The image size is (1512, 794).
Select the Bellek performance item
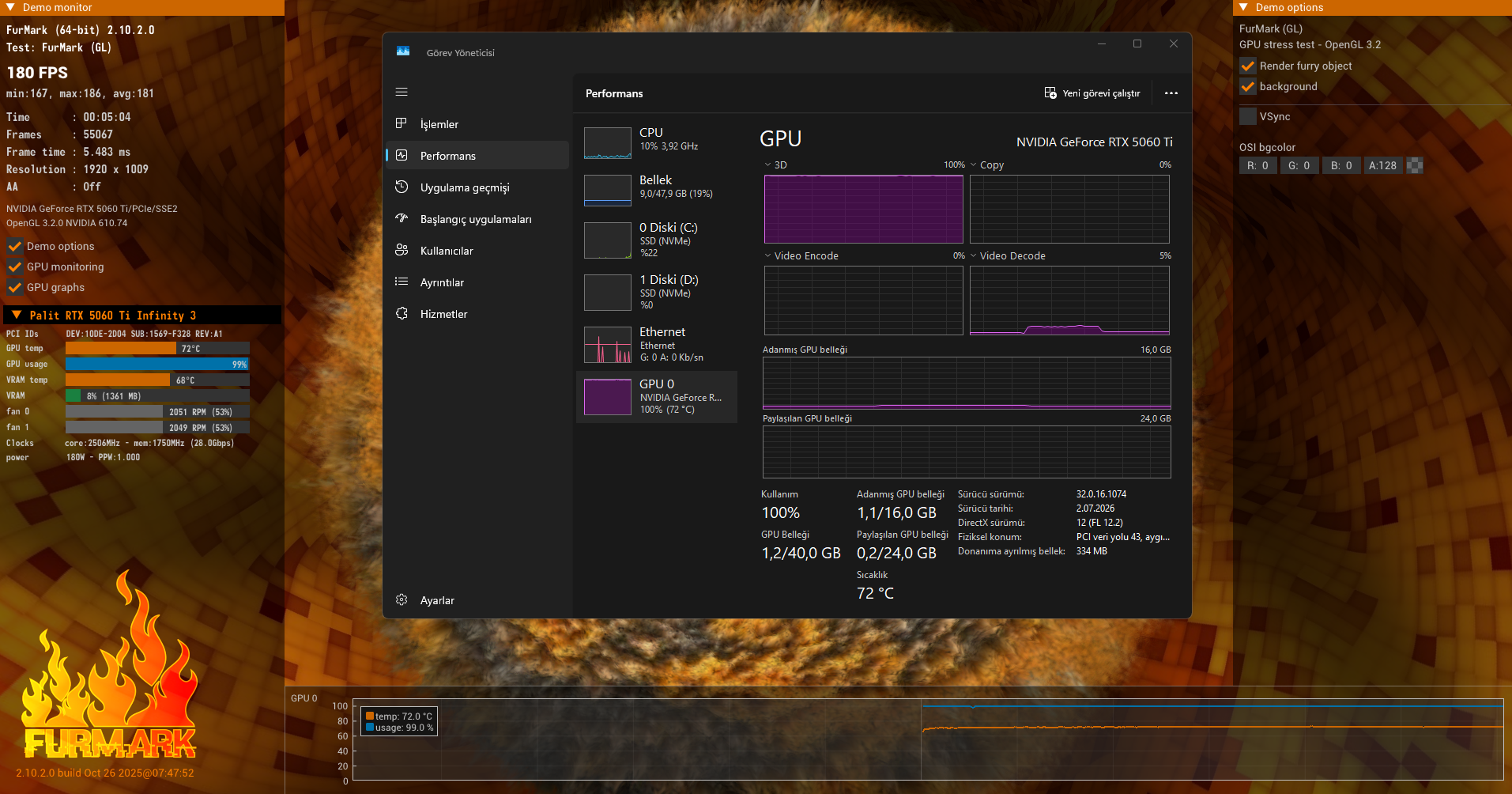click(x=657, y=190)
